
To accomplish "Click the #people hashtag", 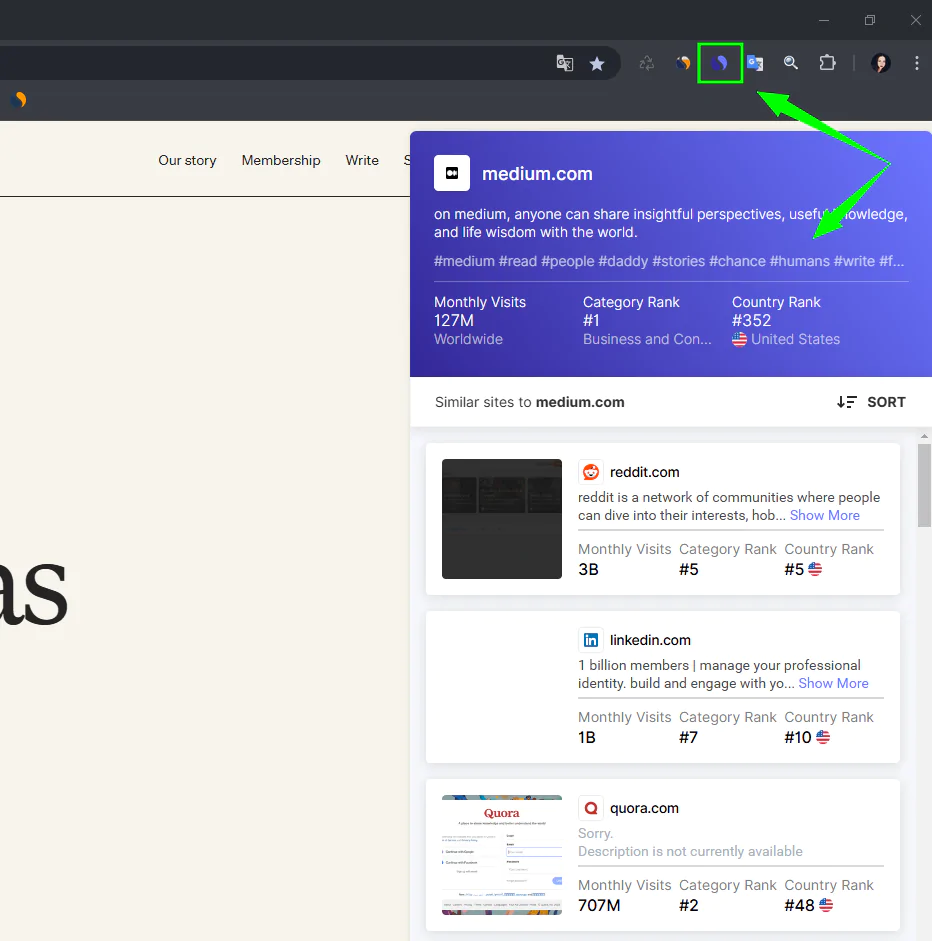I will pyautogui.click(x=567, y=262).
